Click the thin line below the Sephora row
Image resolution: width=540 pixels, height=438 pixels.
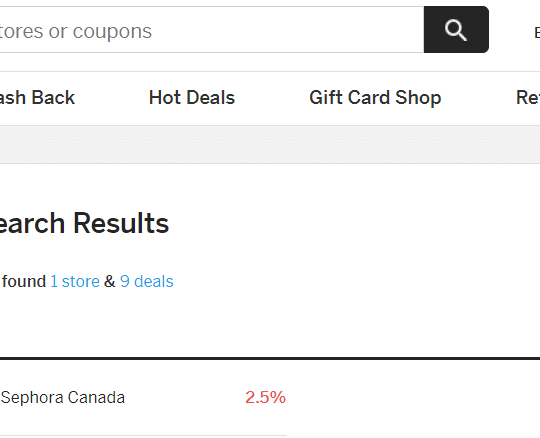143,436
